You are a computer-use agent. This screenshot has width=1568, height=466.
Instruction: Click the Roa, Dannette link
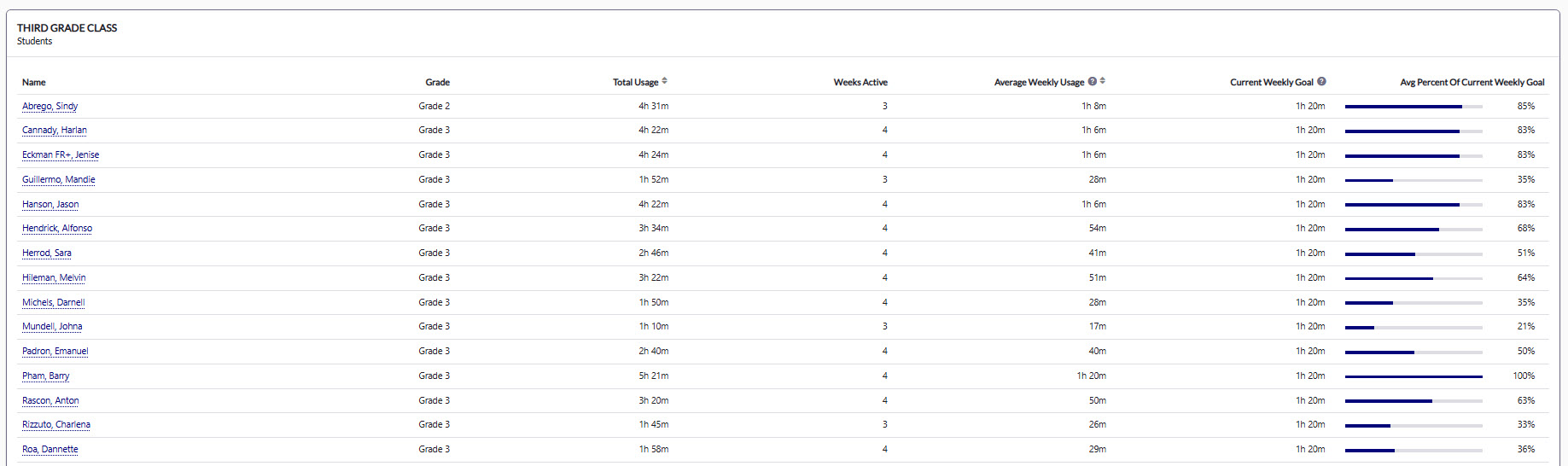(50, 449)
